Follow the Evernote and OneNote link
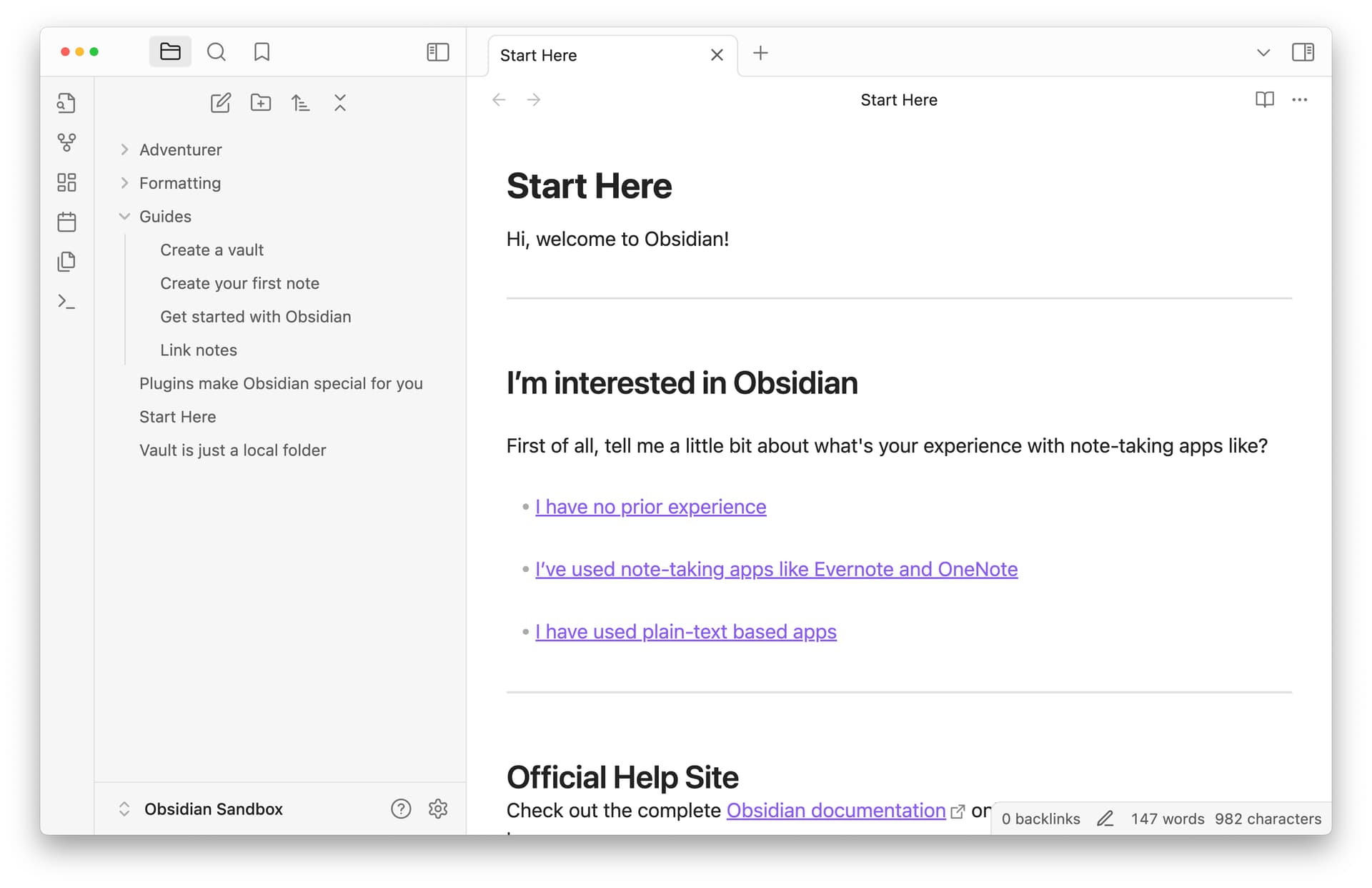Viewport: 1372px width, 888px height. pyautogui.click(x=776, y=569)
